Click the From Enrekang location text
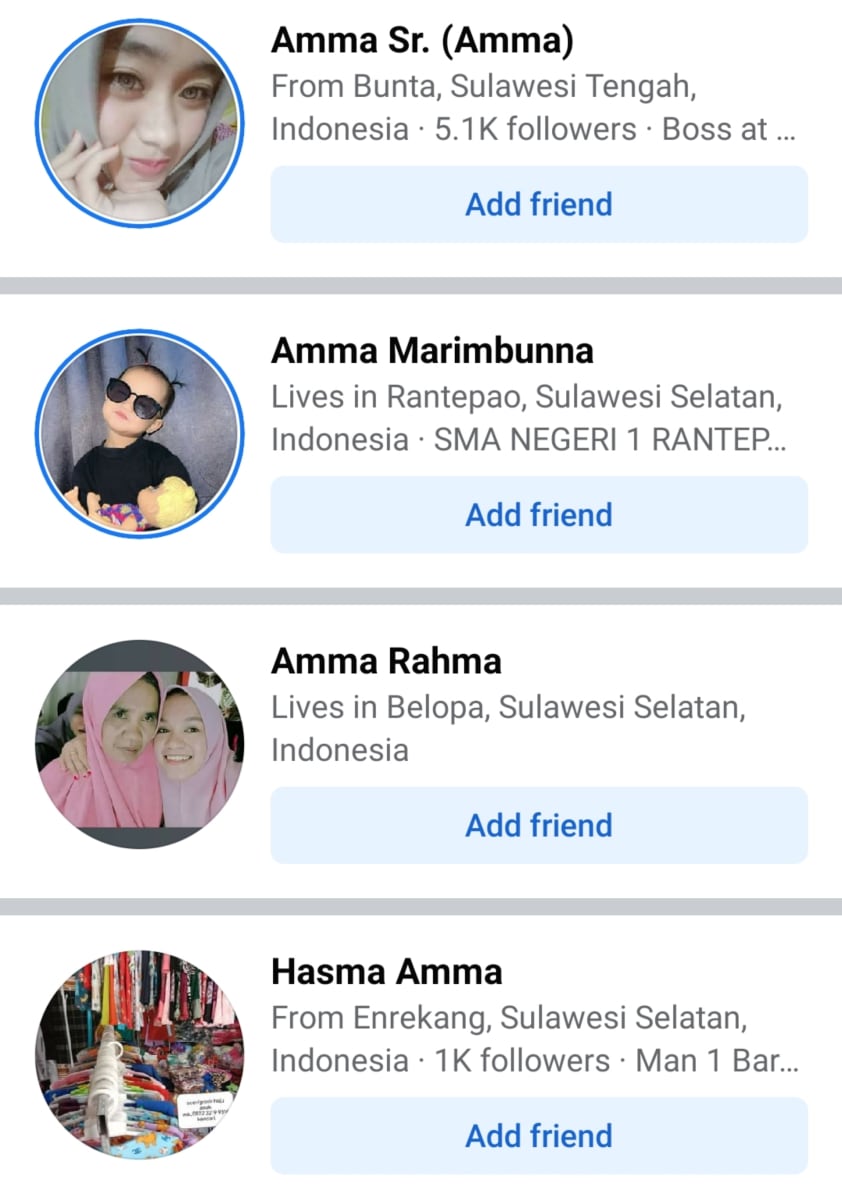The width and height of the screenshot is (842, 1200). pos(509,1019)
